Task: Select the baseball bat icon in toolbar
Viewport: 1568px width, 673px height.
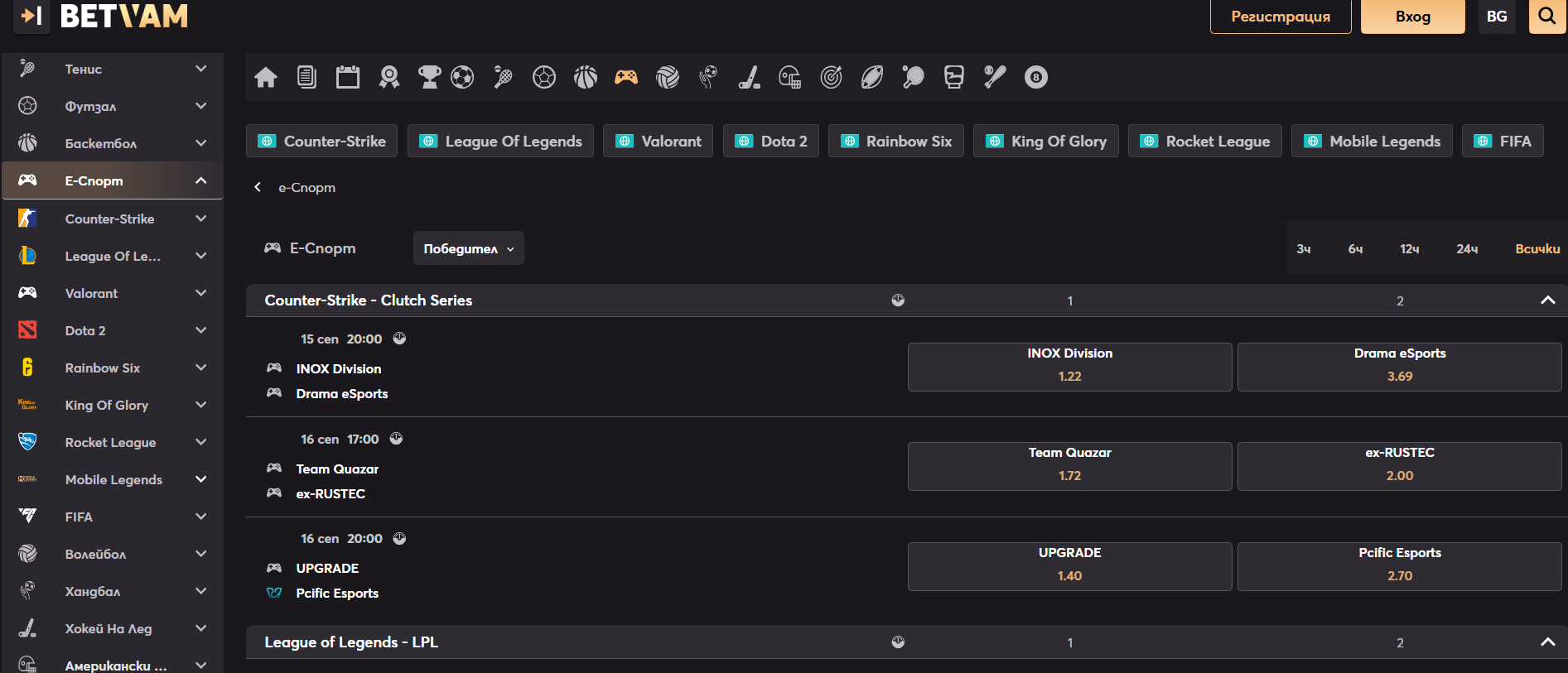Action: 995,78
